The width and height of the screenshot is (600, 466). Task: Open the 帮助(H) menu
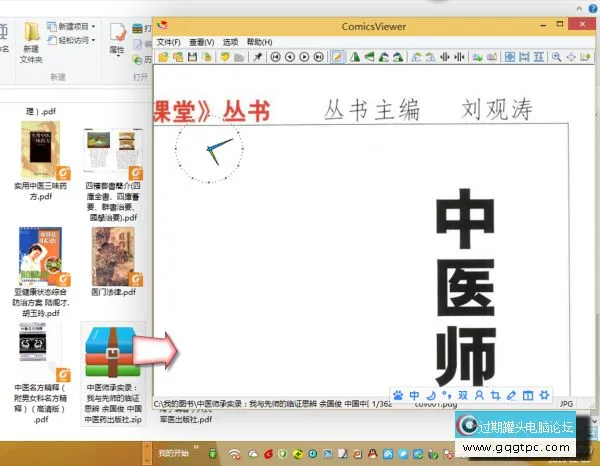259,42
